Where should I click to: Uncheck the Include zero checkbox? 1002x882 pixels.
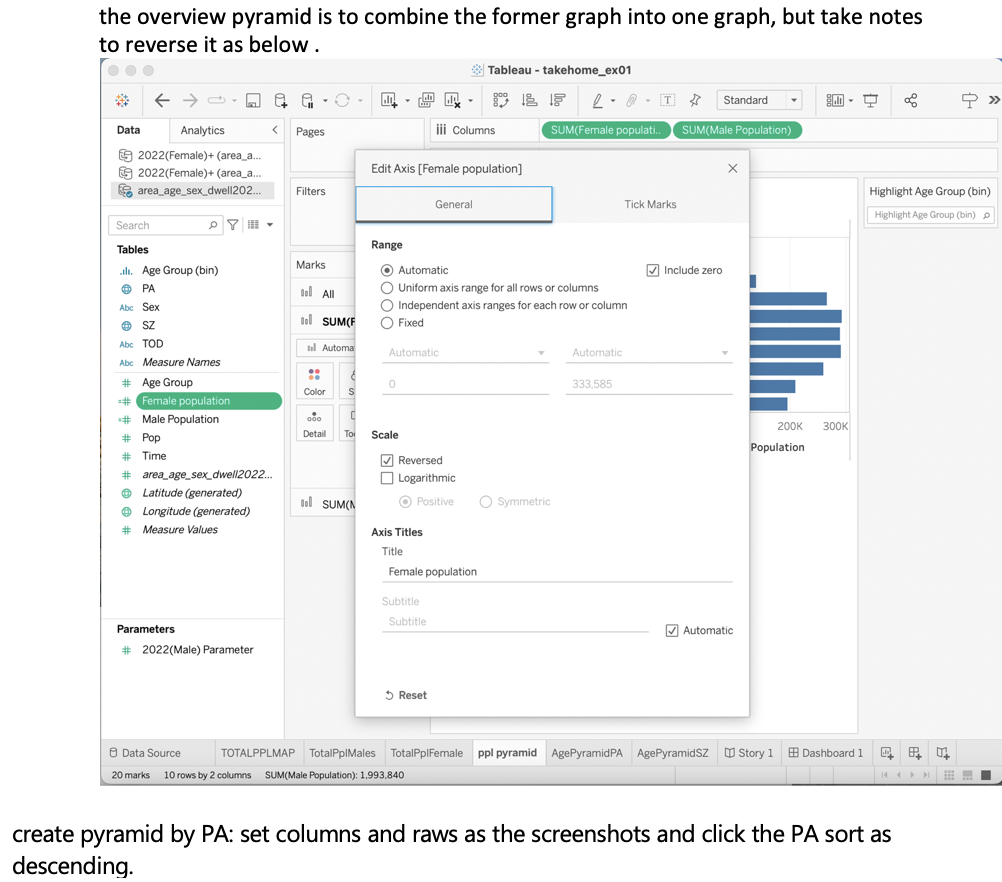(653, 270)
